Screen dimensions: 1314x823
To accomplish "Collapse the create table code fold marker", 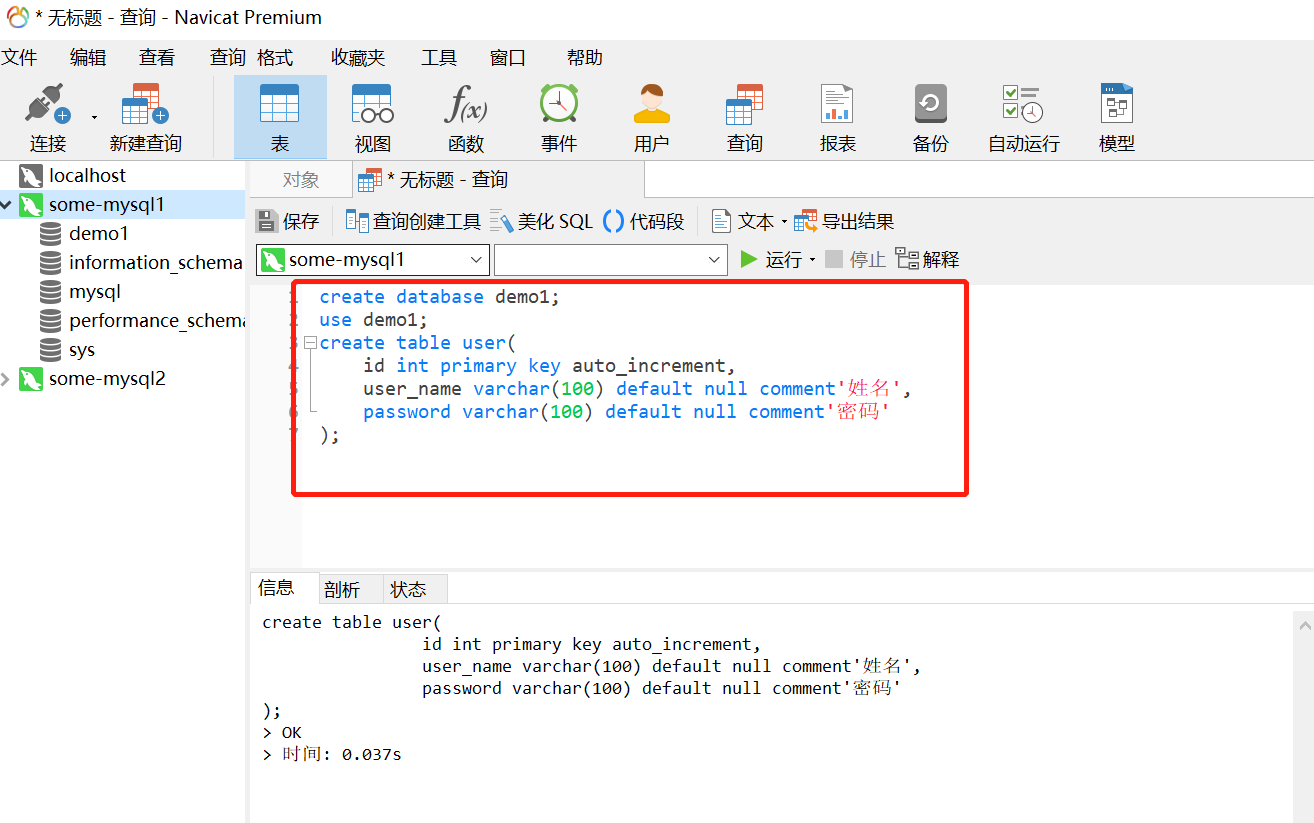I will coord(310,342).
